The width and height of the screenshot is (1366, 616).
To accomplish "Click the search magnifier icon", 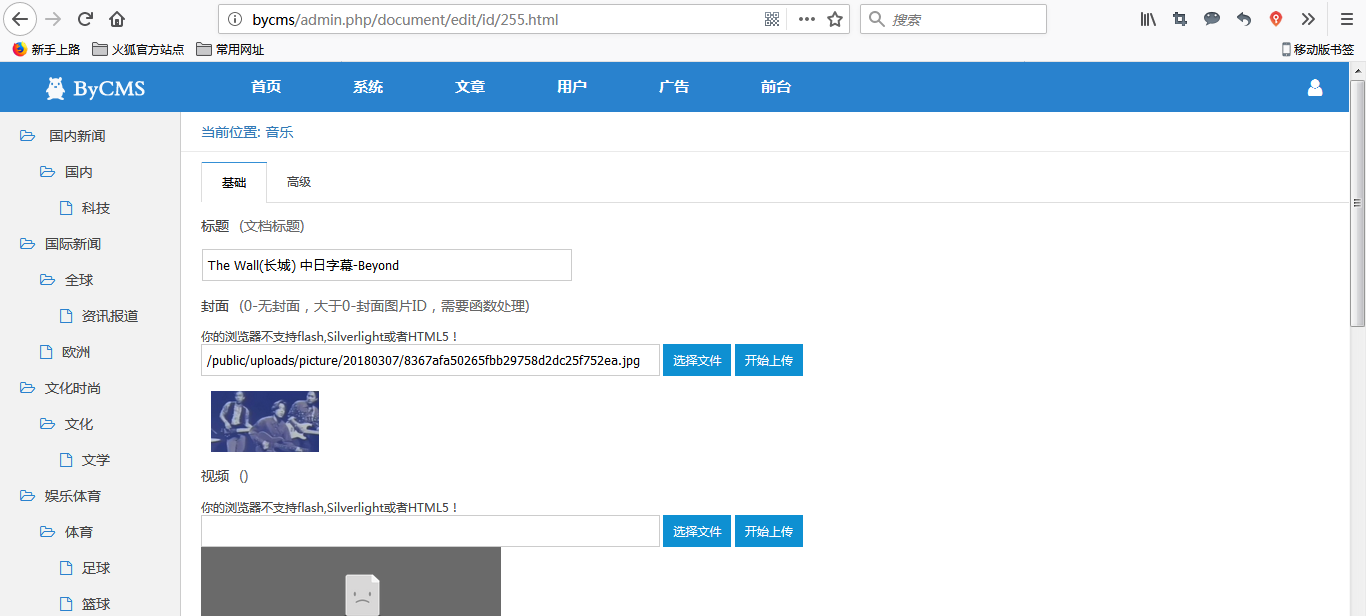I will coord(876,19).
